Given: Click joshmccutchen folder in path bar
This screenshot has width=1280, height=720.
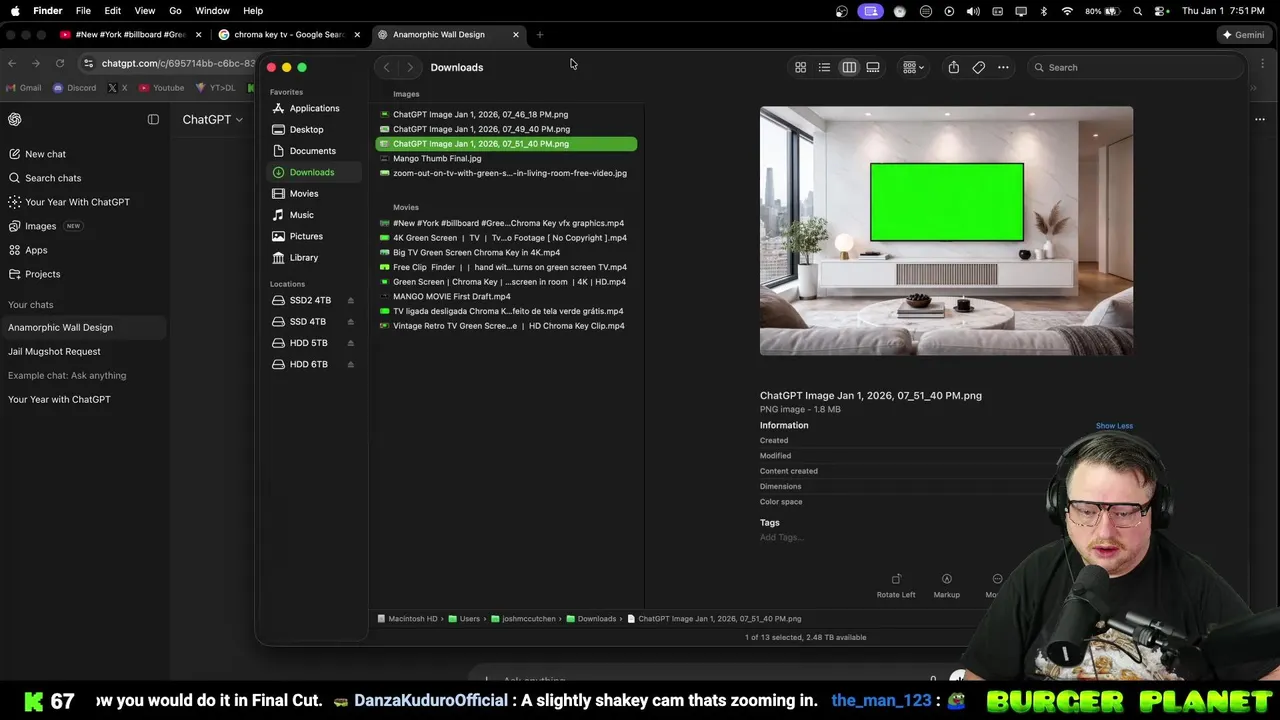Looking at the screenshot, I should 524,619.
